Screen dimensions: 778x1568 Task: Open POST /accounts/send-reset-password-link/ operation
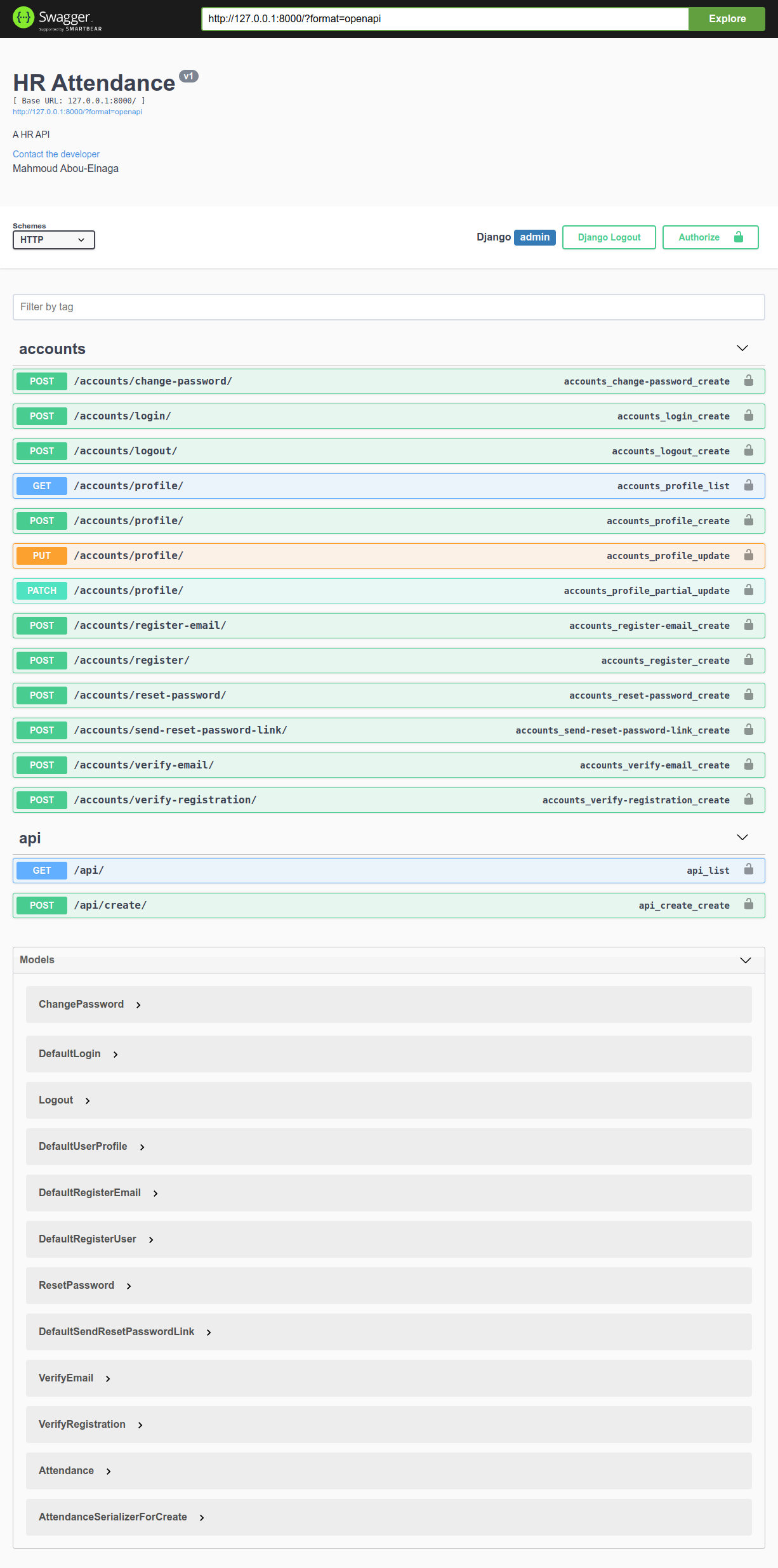pyautogui.click(x=388, y=730)
